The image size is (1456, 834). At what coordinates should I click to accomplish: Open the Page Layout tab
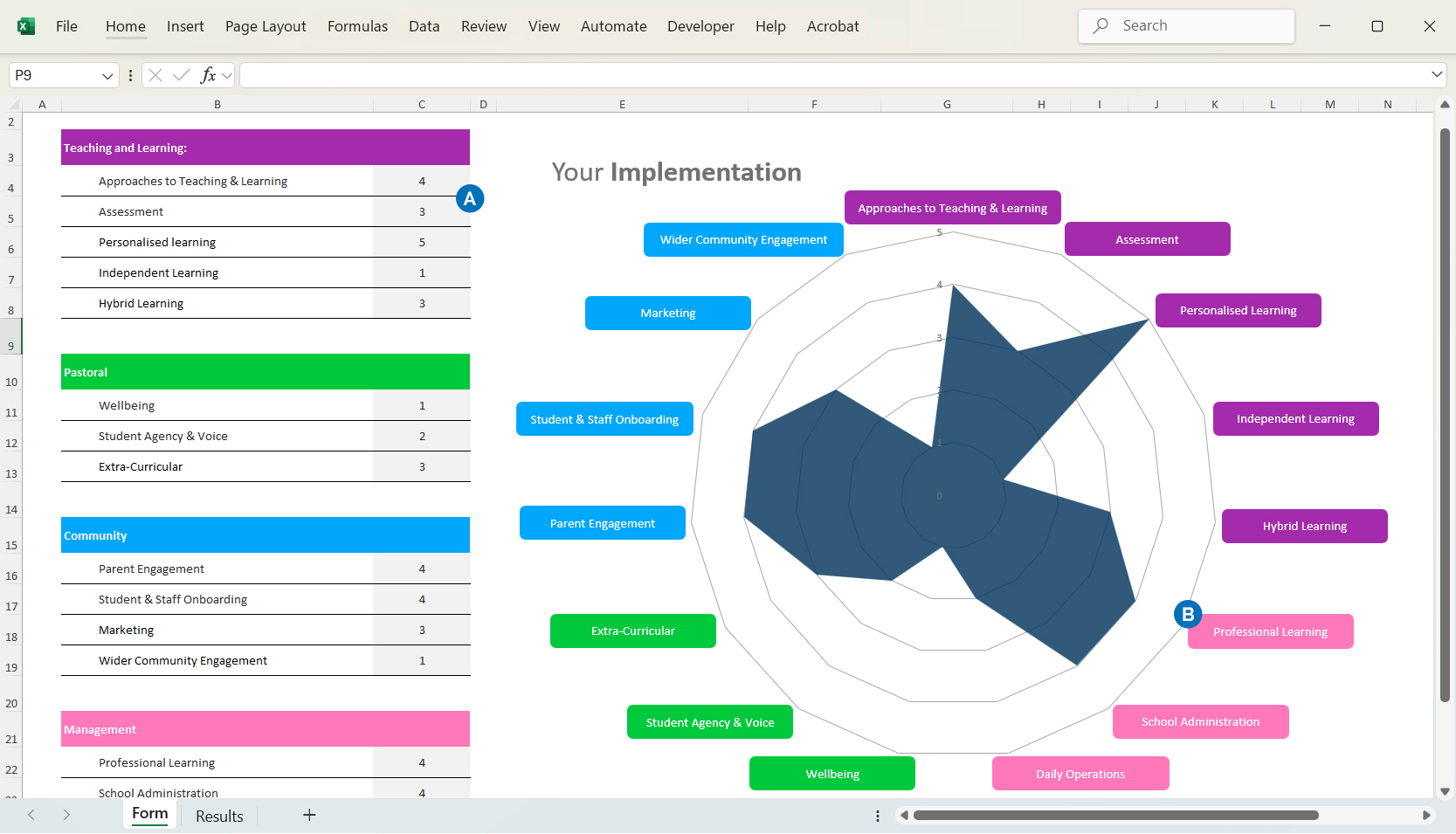click(x=266, y=26)
